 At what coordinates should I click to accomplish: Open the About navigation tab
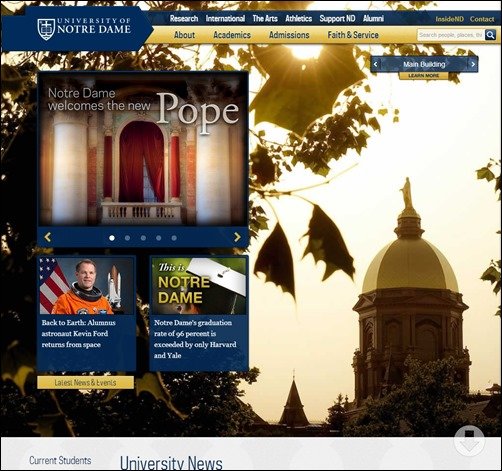coord(184,35)
